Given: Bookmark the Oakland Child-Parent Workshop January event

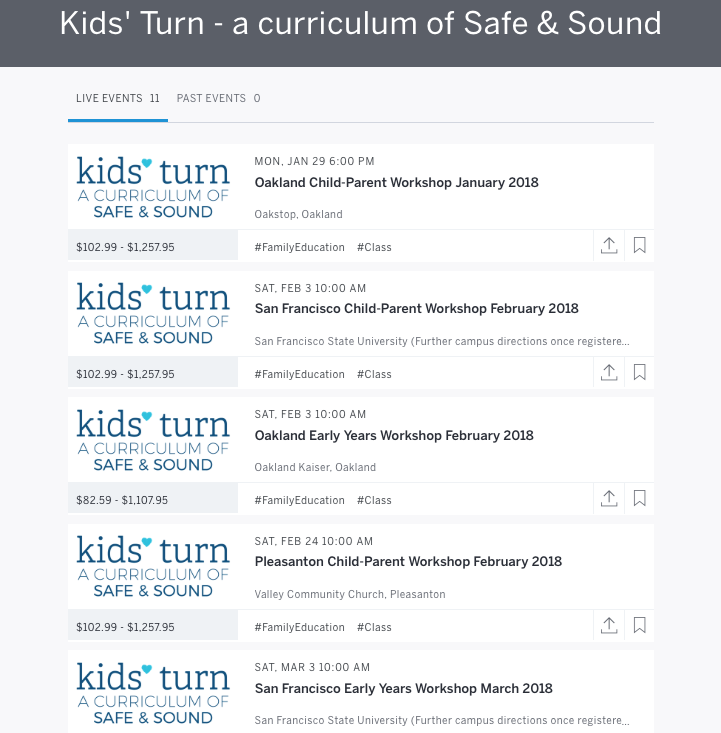Looking at the screenshot, I should 640,246.
